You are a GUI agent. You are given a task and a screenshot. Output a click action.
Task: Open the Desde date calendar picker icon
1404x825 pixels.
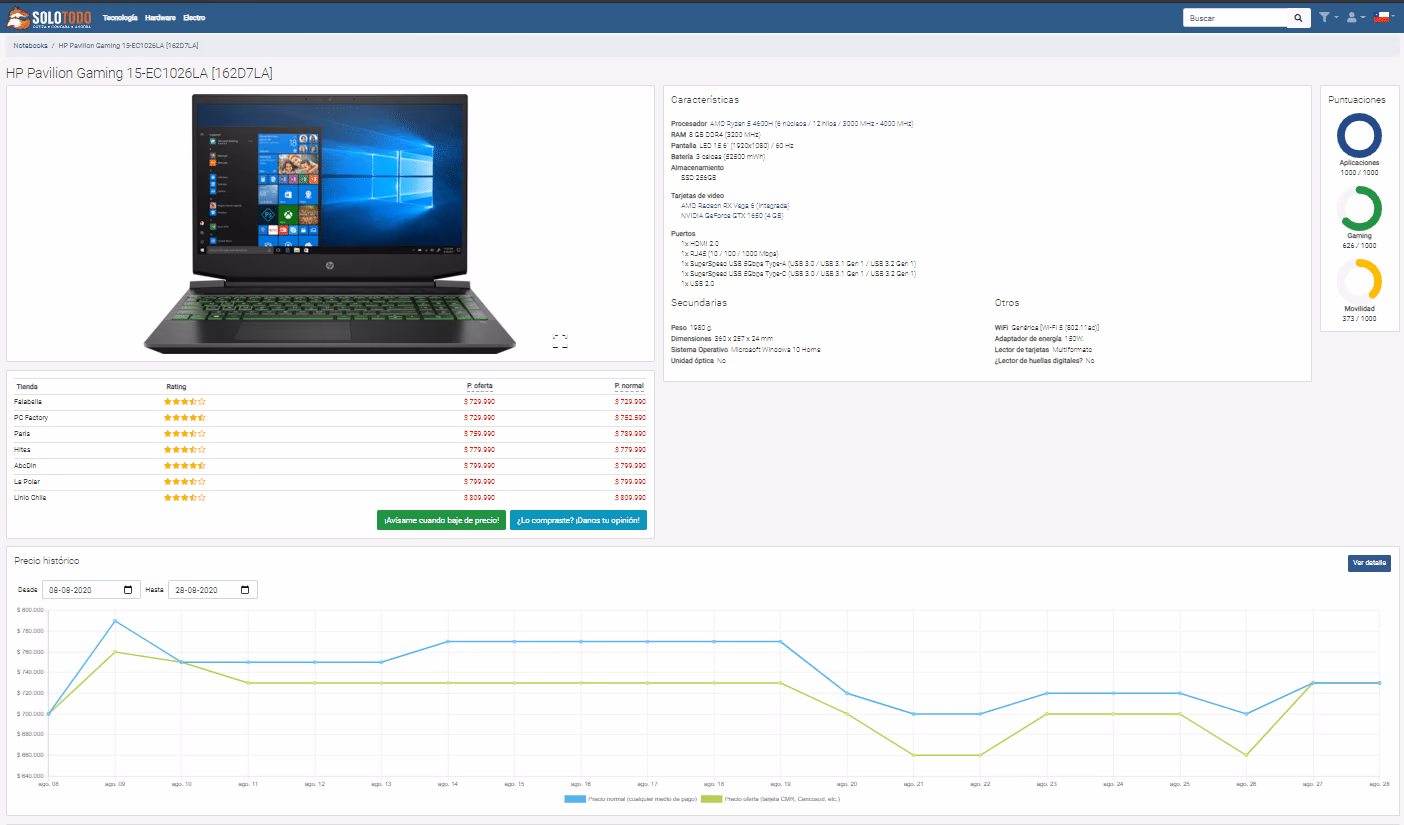point(128,590)
